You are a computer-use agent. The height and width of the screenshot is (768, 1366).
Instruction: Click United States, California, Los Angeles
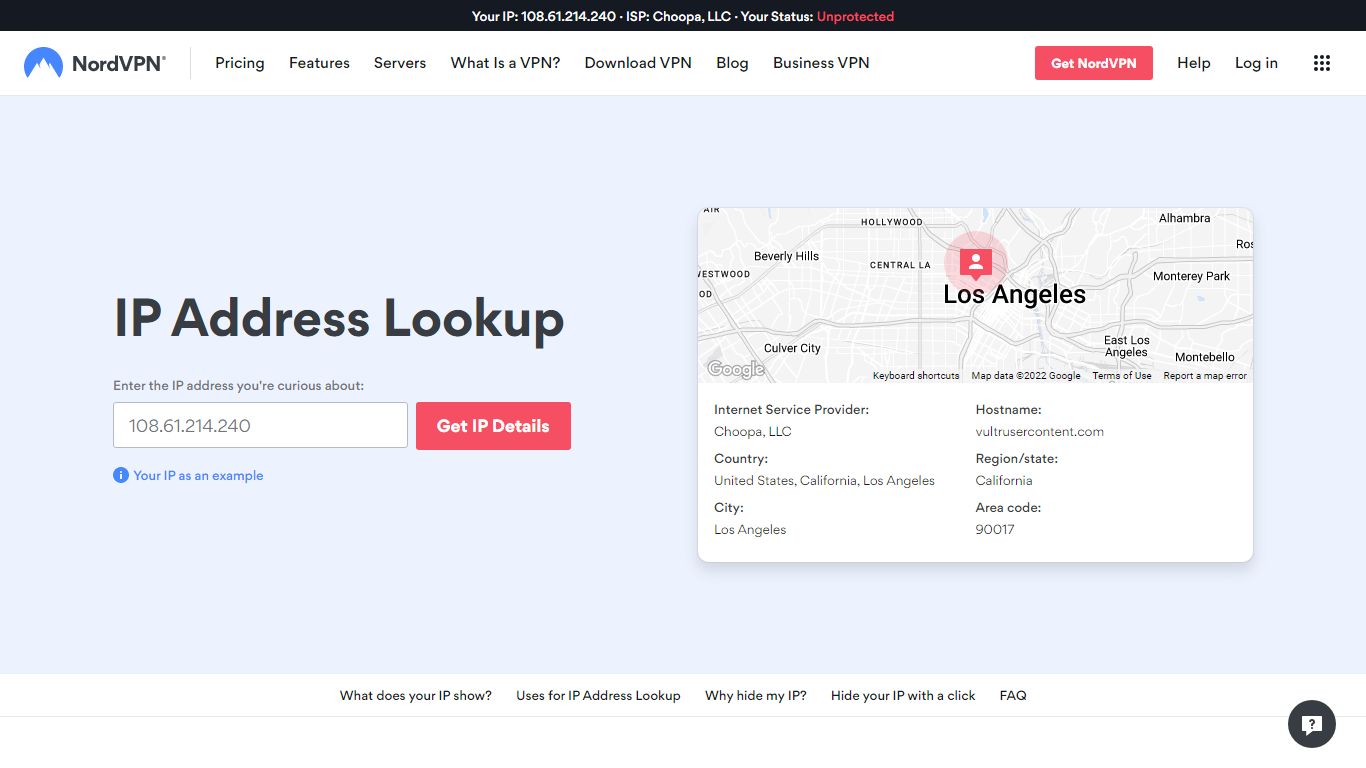point(824,481)
